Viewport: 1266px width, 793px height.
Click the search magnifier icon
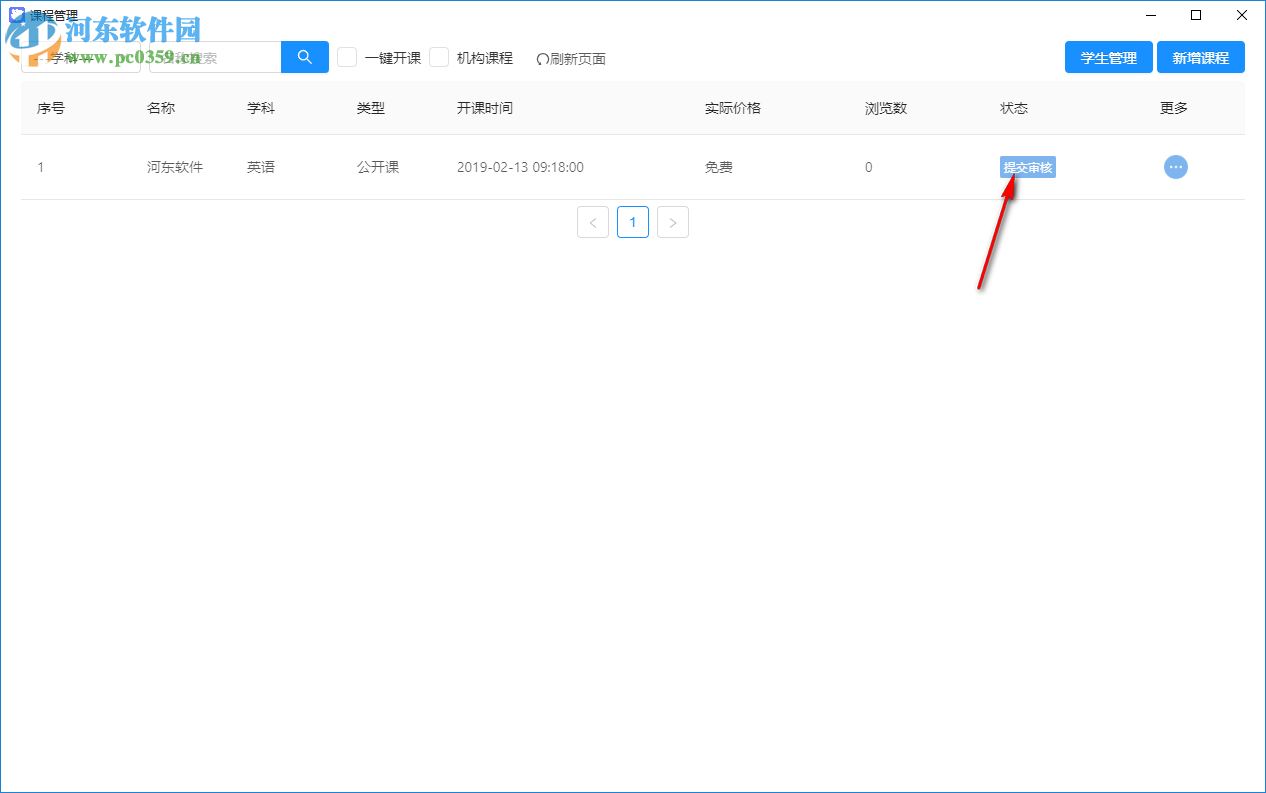304,57
